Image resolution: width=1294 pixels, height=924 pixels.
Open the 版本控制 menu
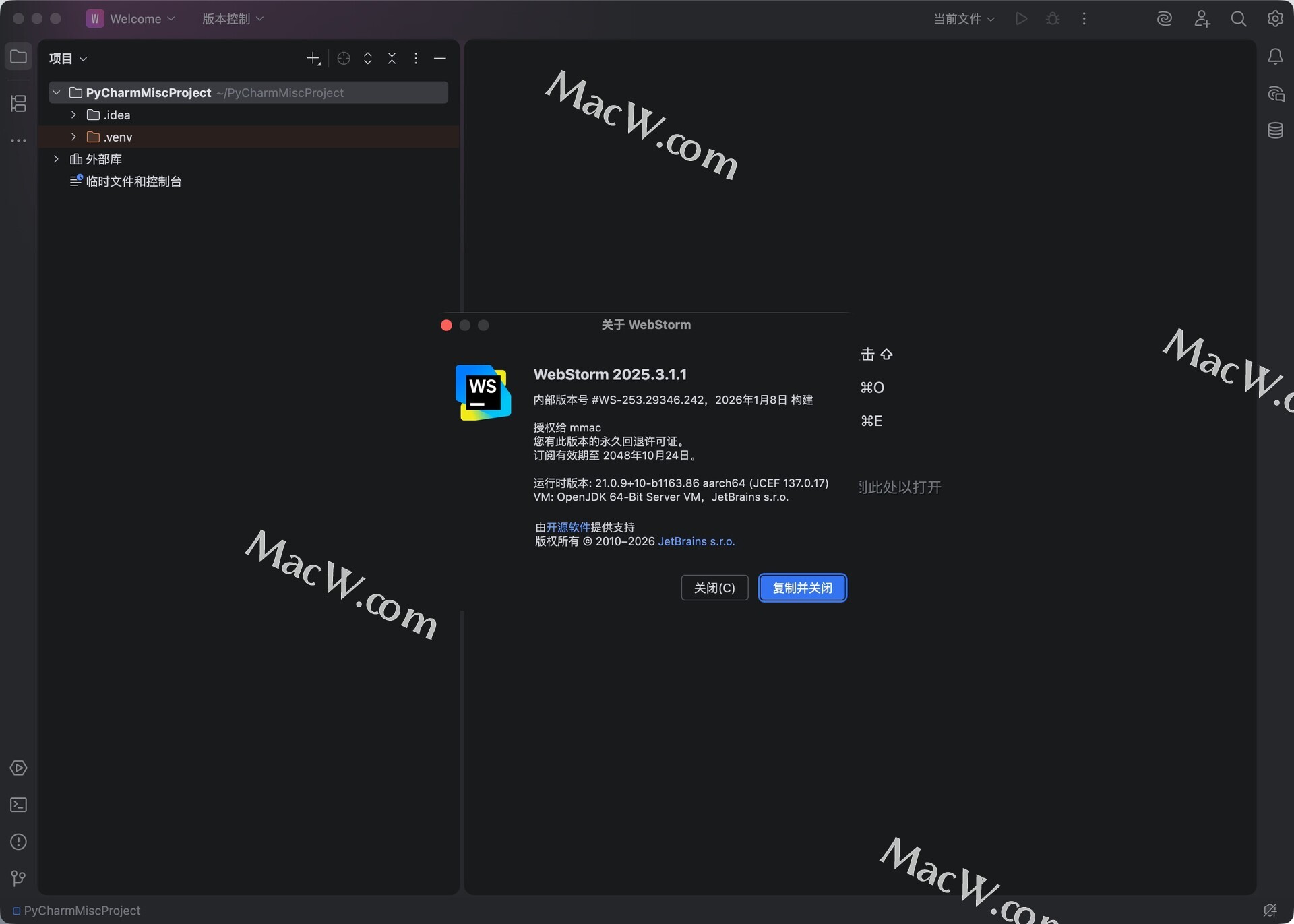233,19
